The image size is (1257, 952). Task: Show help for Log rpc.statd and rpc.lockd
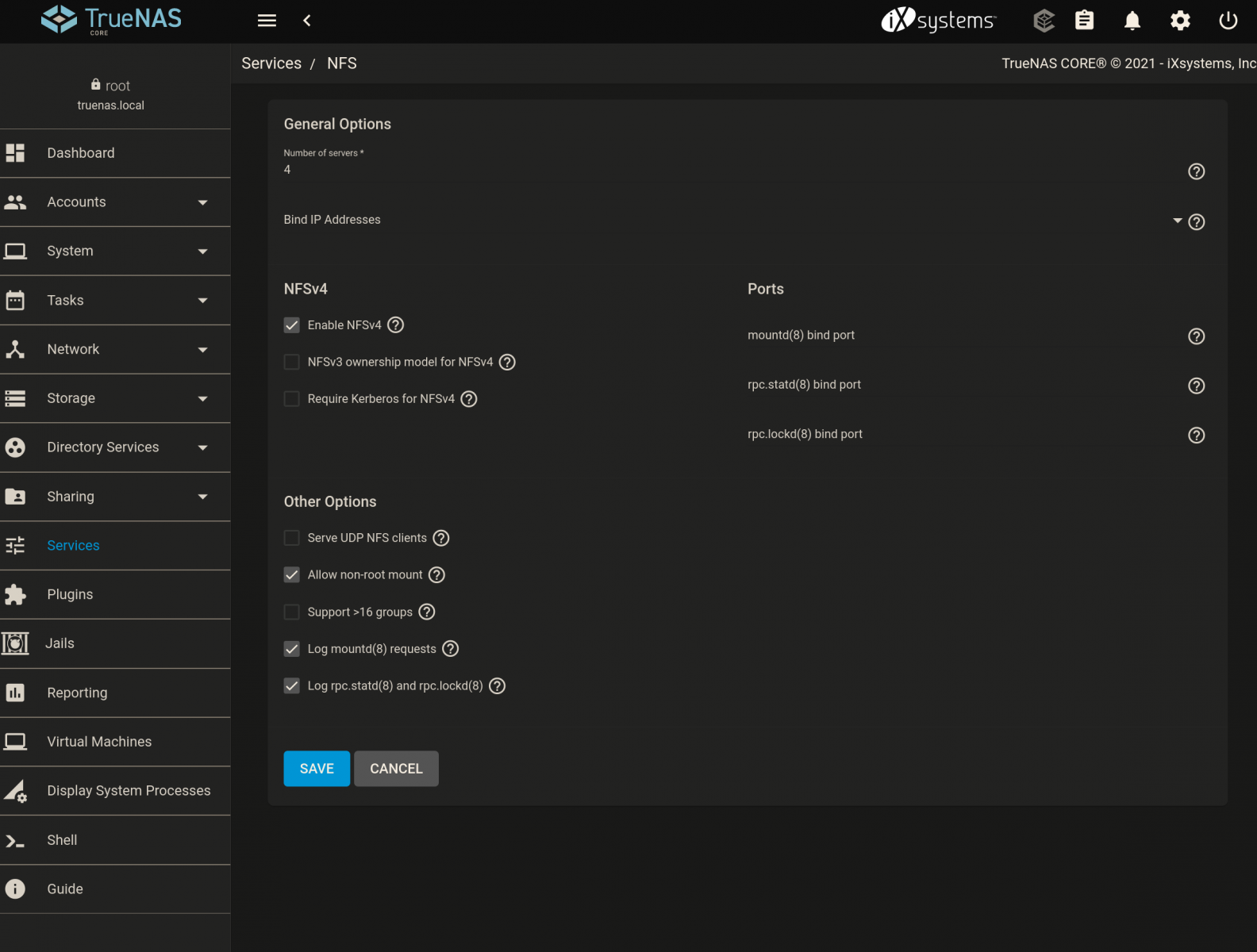[497, 686]
